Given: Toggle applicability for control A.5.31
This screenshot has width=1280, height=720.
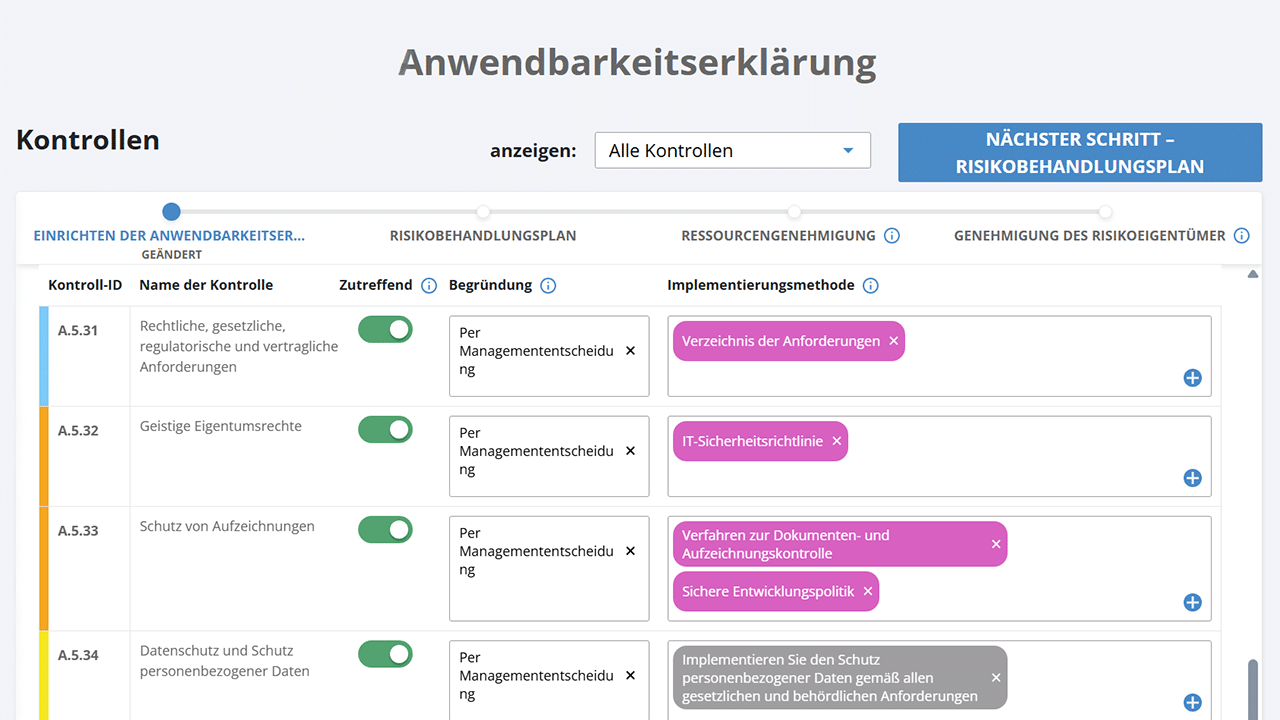Looking at the screenshot, I should [386, 330].
